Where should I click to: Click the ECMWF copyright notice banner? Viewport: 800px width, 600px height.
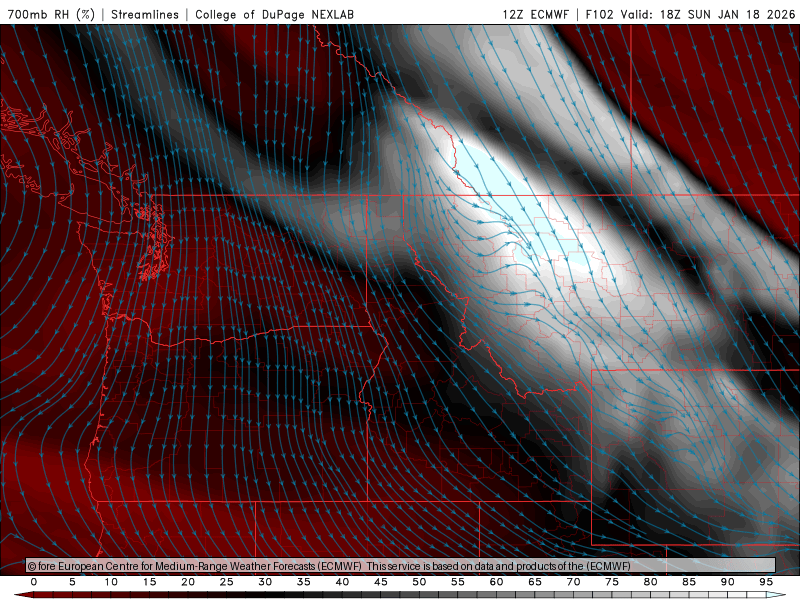click(401, 565)
